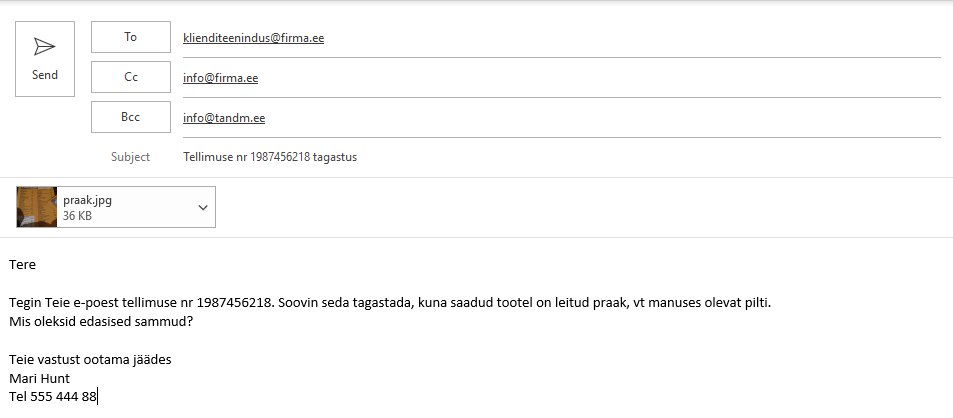Place cursor in the 'Tere' greeting line
This screenshot has height=418, width=953.
click(x=22, y=265)
